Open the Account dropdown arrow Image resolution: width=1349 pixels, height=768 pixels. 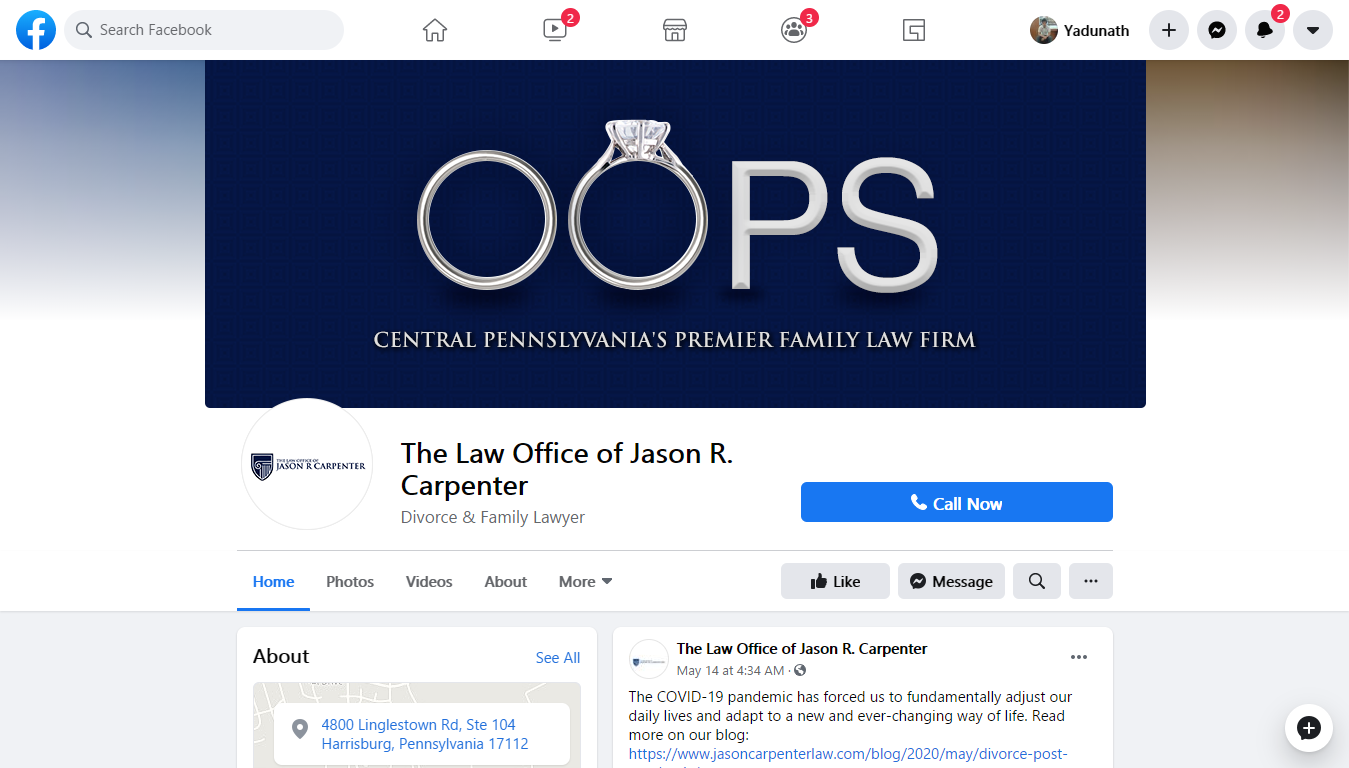(1313, 30)
